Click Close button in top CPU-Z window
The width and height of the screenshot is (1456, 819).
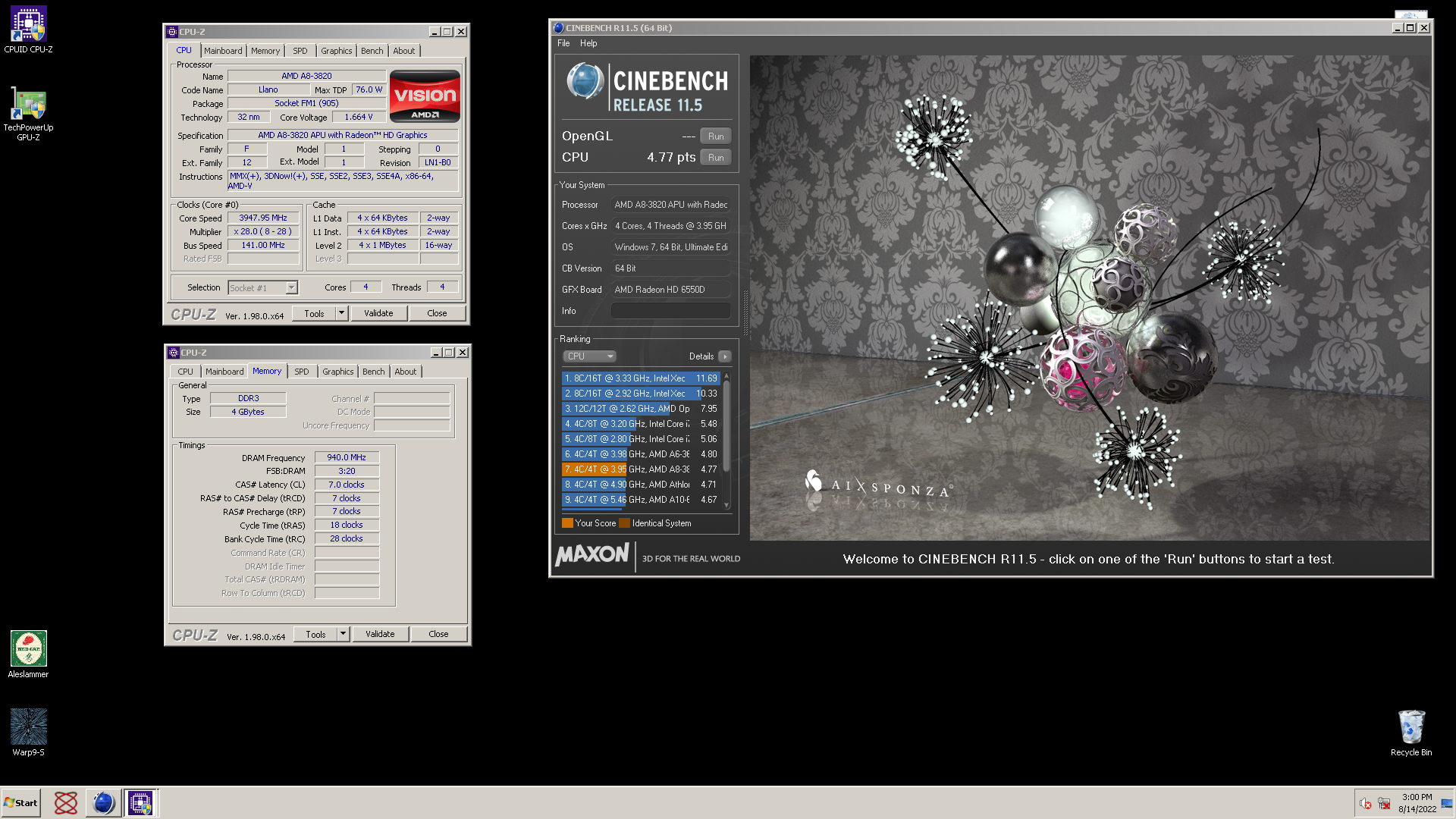coord(437,313)
